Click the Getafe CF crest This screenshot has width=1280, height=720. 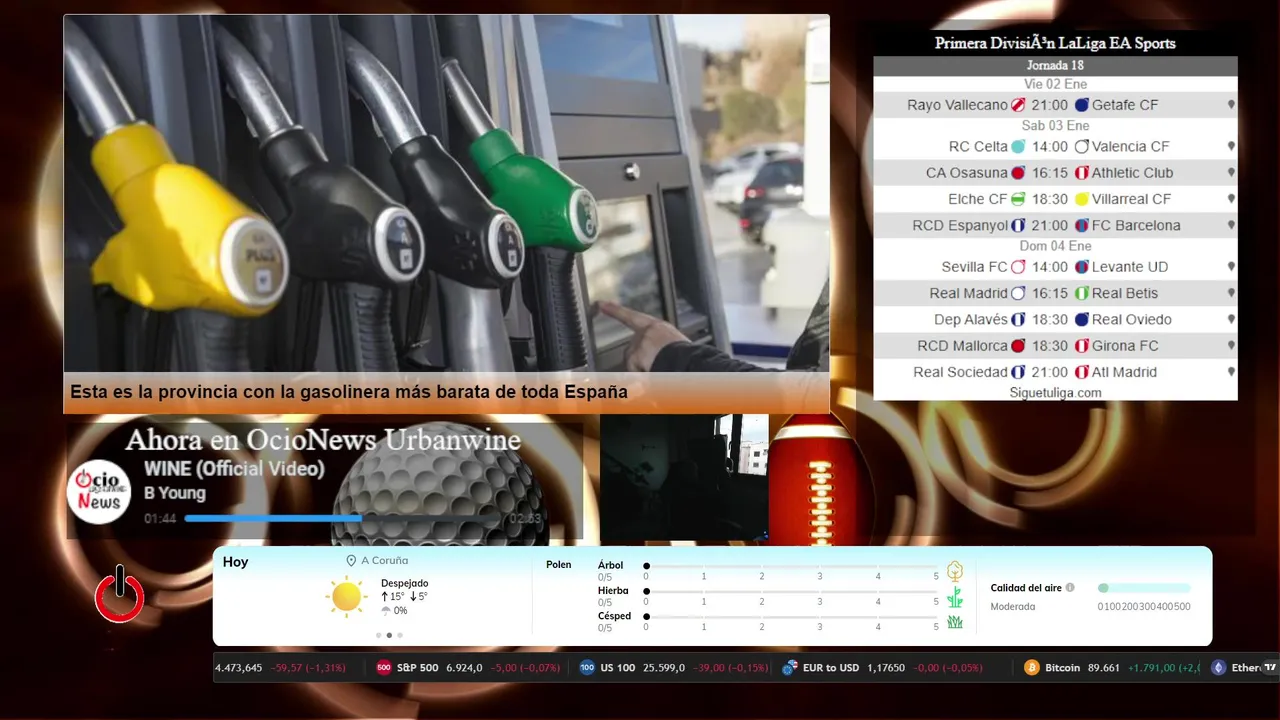(x=1082, y=105)
